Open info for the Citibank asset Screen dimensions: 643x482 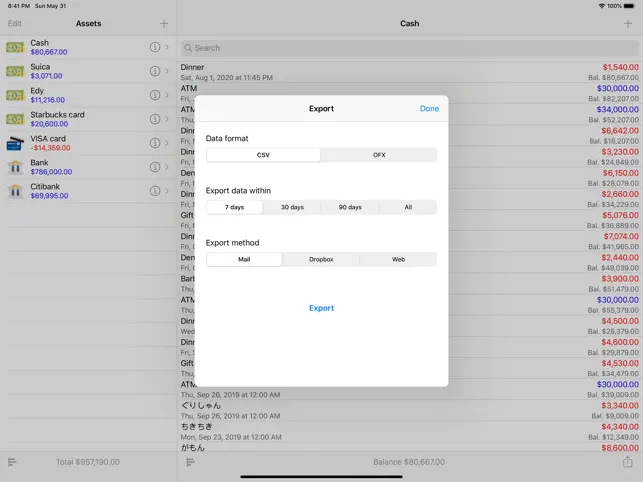pyautogui.click(x=155, y=191)
